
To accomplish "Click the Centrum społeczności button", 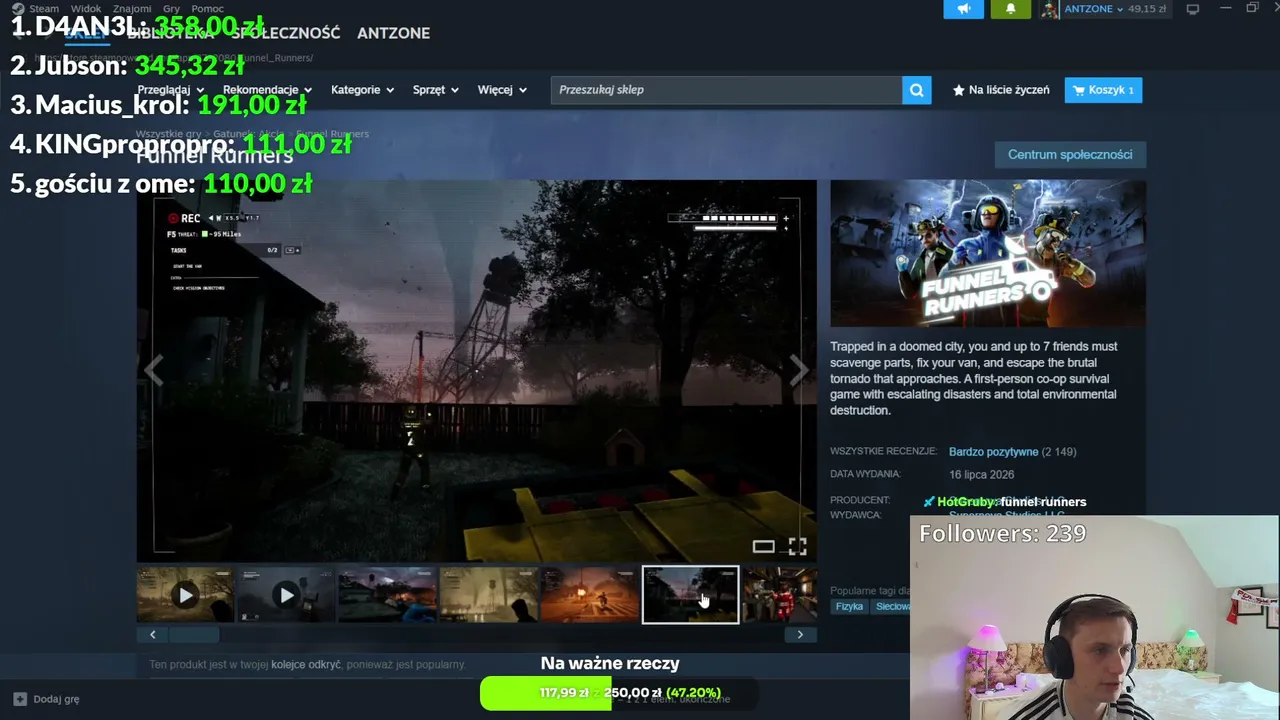I will 1070,155.
